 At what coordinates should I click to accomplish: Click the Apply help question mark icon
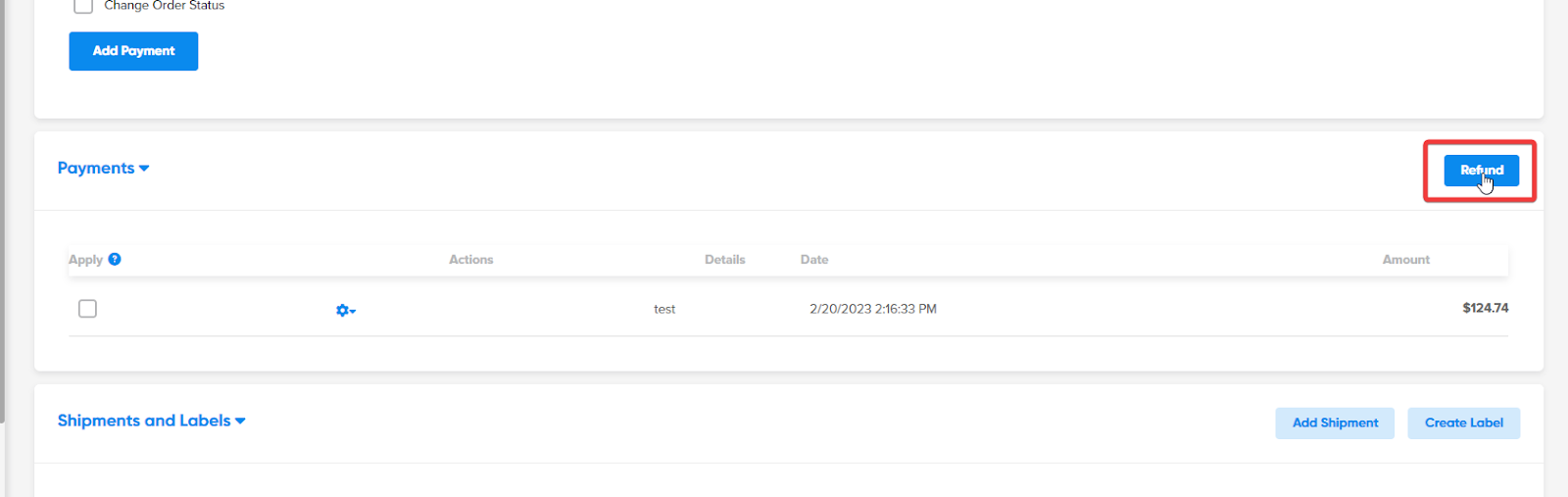point(115,259)
